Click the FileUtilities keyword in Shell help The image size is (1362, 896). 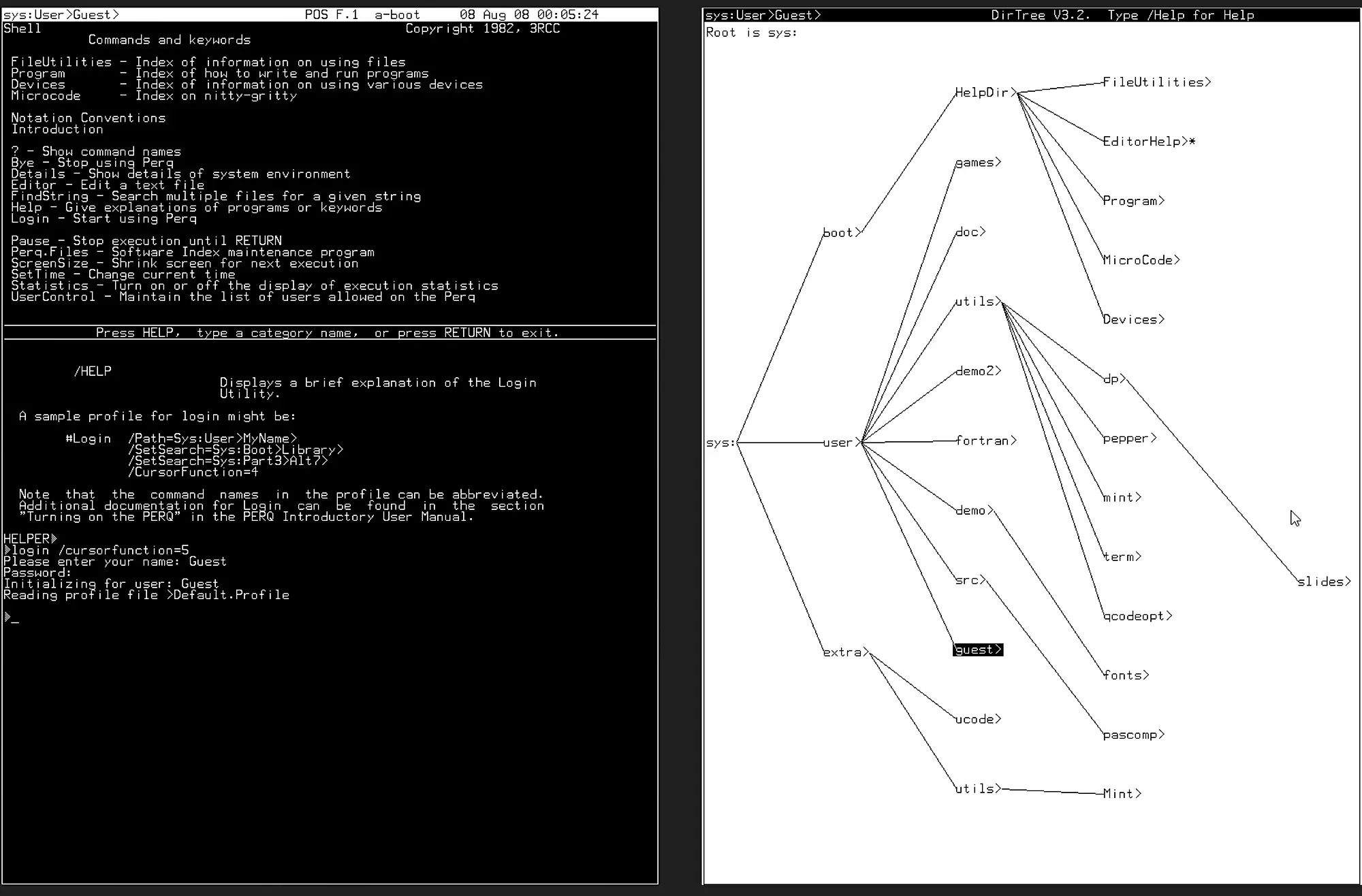coord(61,62)
